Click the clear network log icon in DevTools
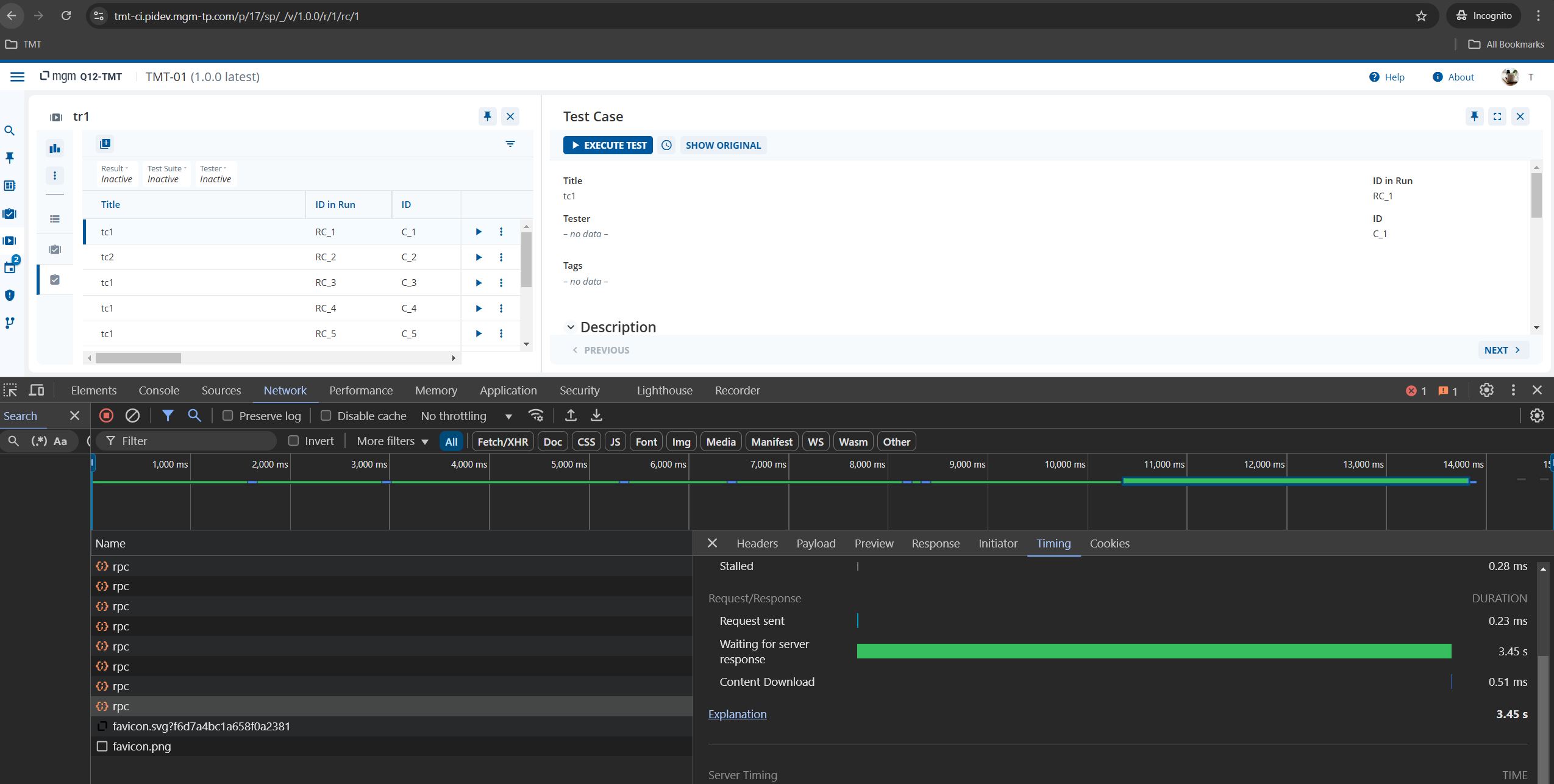Screen dimensions: 1554x784 coord(132,416)
